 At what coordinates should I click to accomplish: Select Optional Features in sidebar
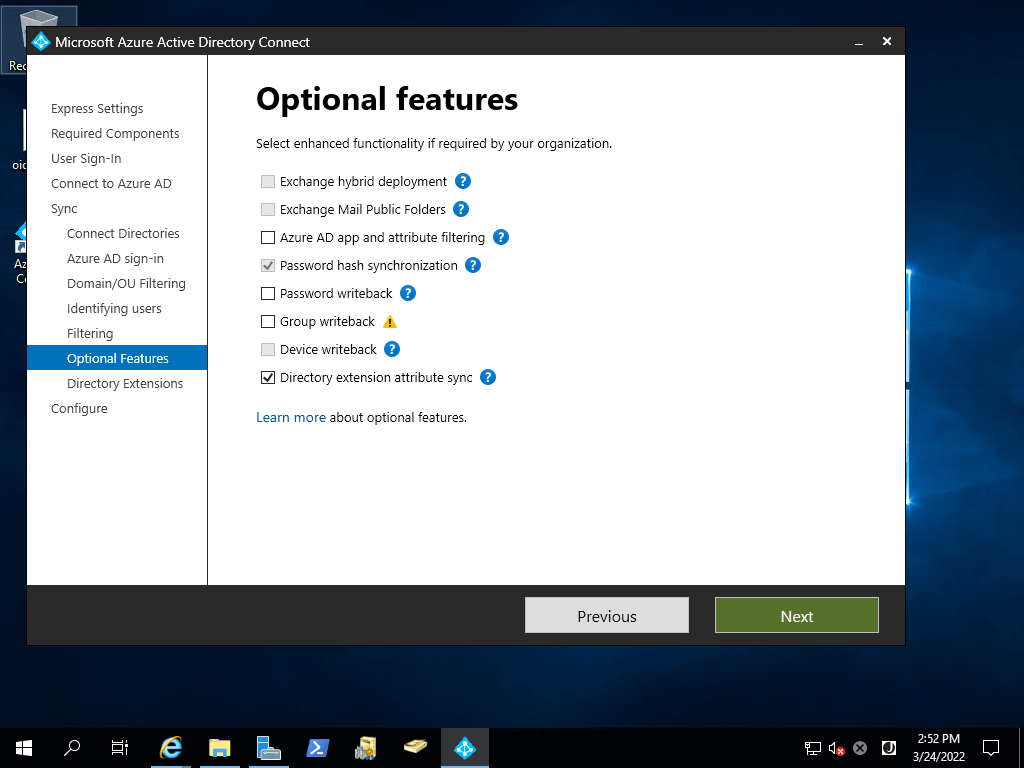[x=117, y=358]
